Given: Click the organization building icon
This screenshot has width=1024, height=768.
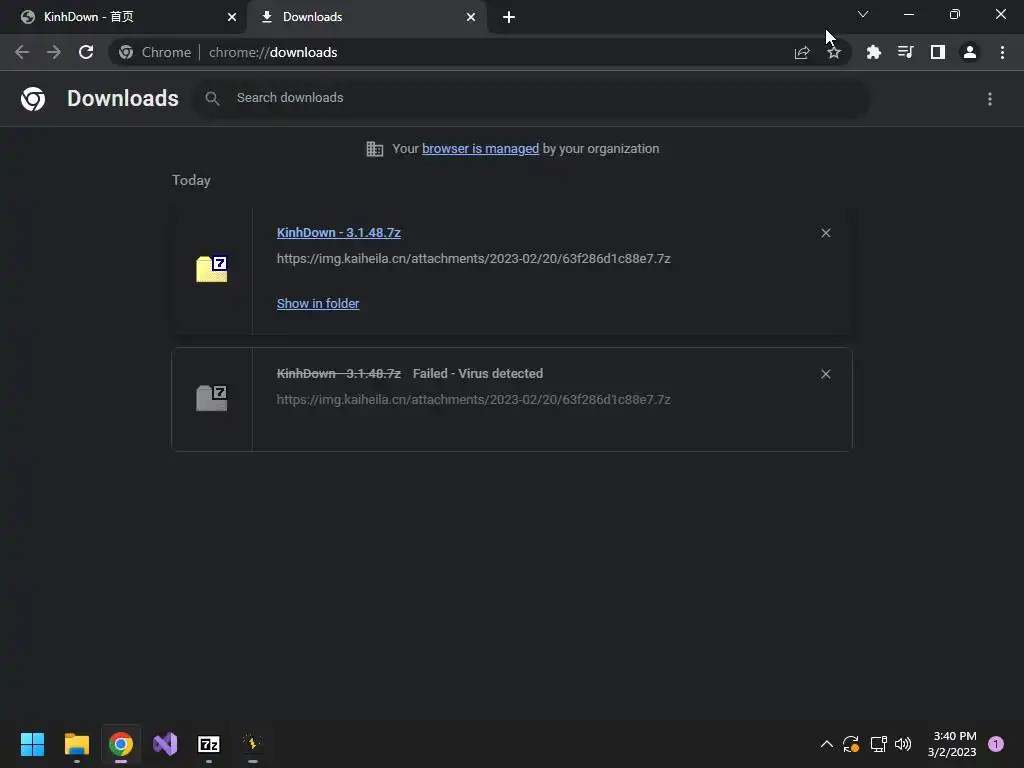Looking at the screenshot, I should [x=375, y=149].
